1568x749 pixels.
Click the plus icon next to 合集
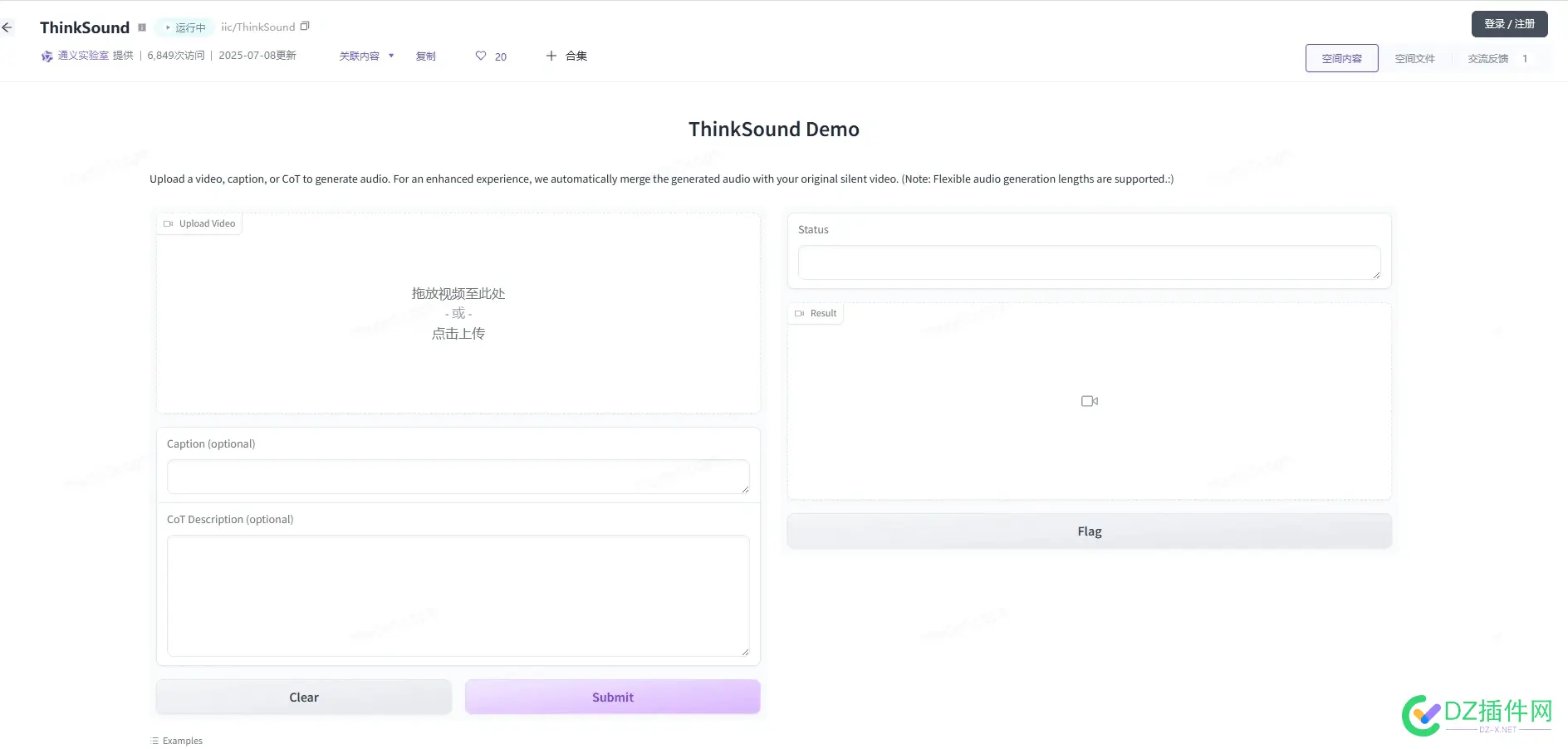click(x=551, y=56)
